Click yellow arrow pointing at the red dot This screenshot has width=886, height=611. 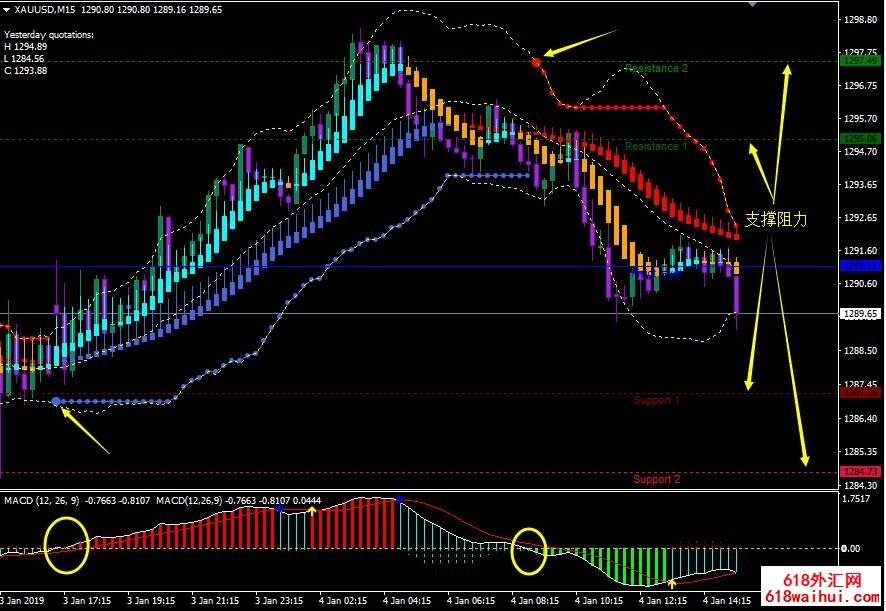pyautogui.click(x=585, y=45)
